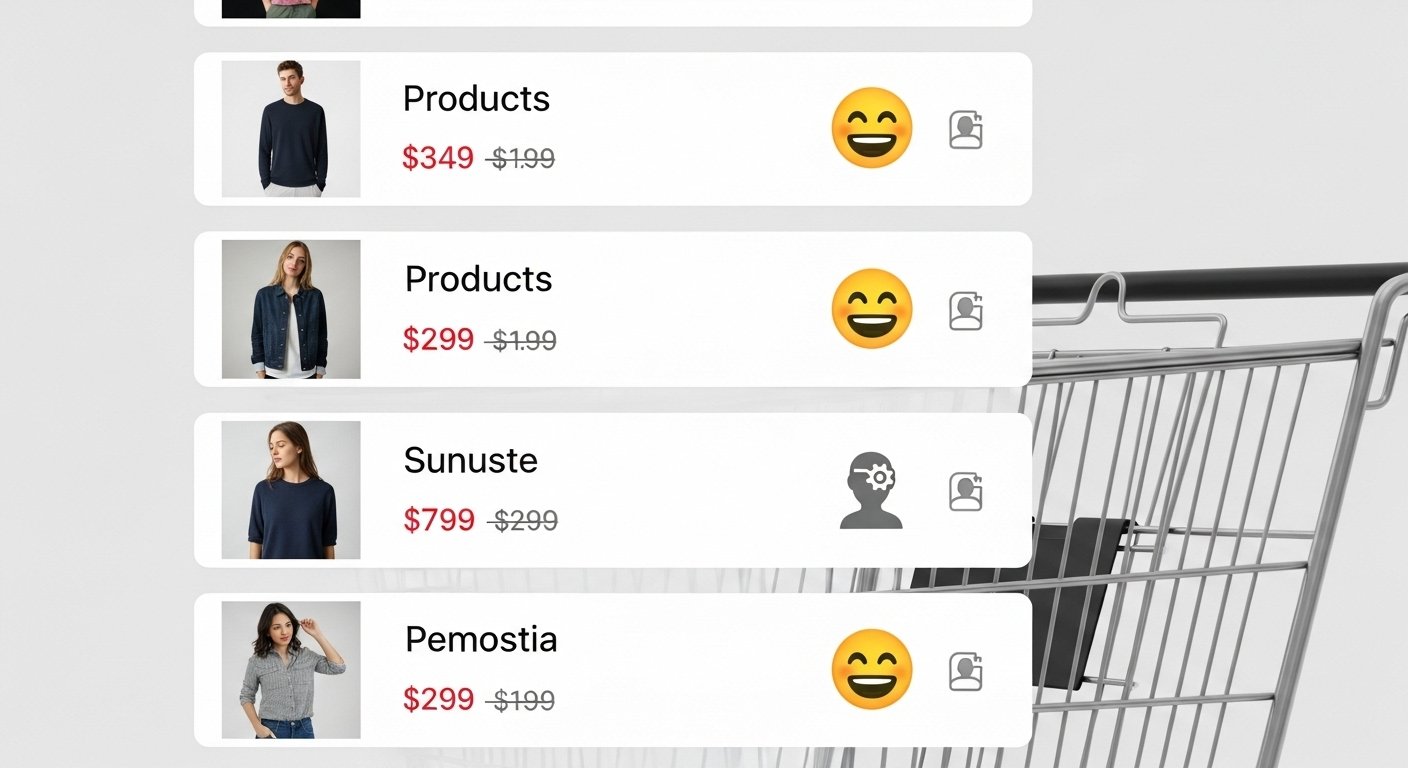Select the Sunuste product photo
This screenshot has width=1408, height=768.
pos(290,489)
